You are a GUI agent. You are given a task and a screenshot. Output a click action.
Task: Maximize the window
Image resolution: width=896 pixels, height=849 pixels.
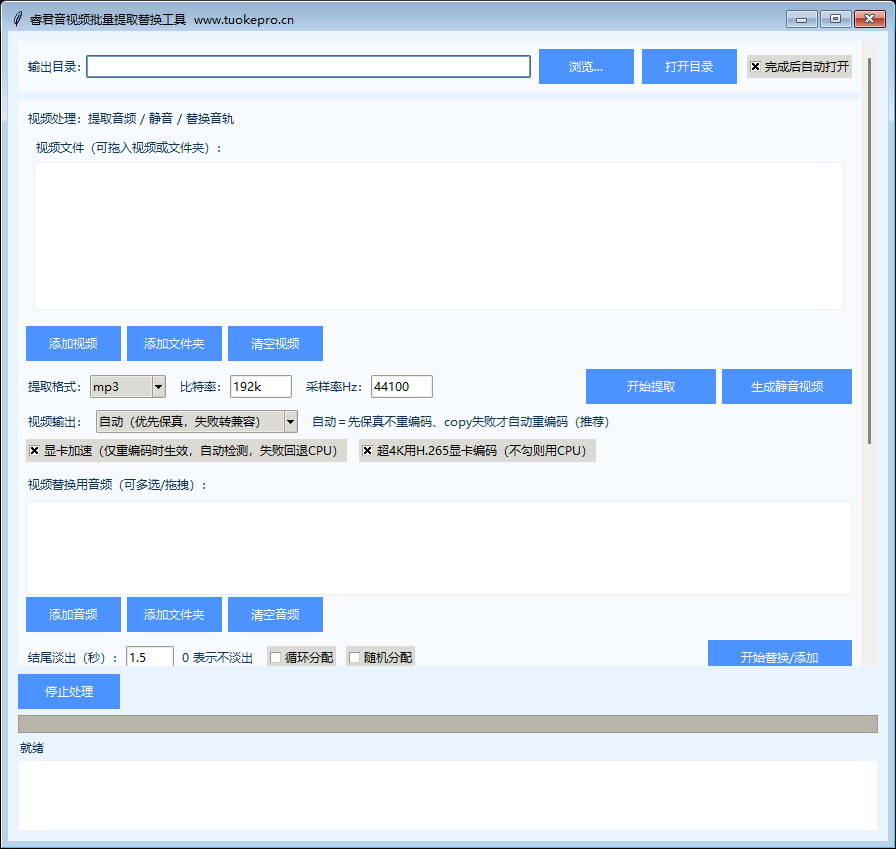tap(835, 19)
